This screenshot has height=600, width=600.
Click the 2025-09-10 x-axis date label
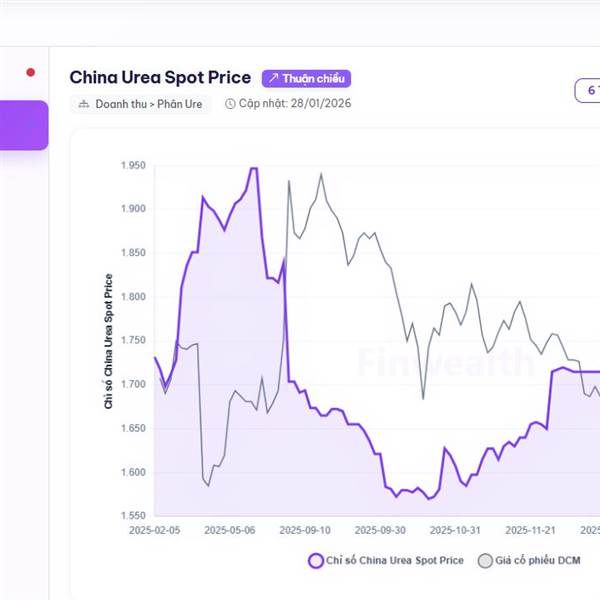(x=304, y=530)
